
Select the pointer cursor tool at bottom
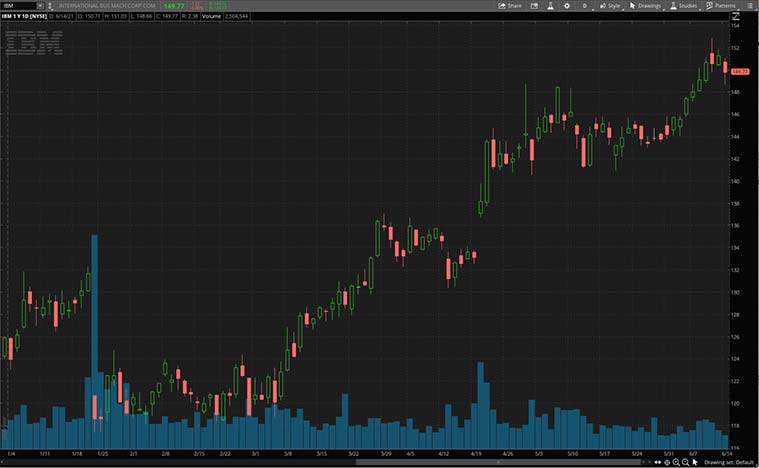tap(696, 462)
